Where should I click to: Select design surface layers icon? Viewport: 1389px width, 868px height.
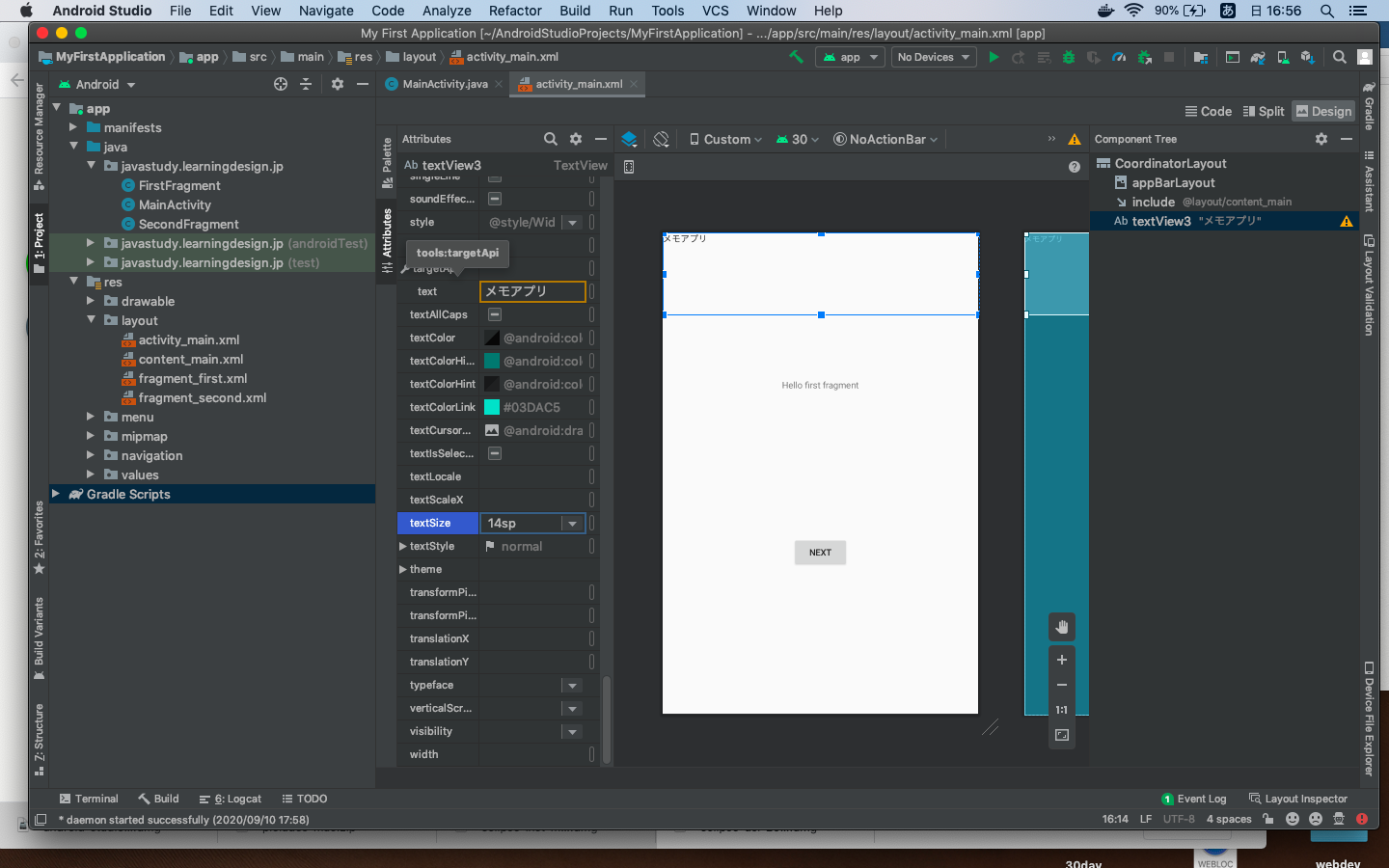click(629, 139)
